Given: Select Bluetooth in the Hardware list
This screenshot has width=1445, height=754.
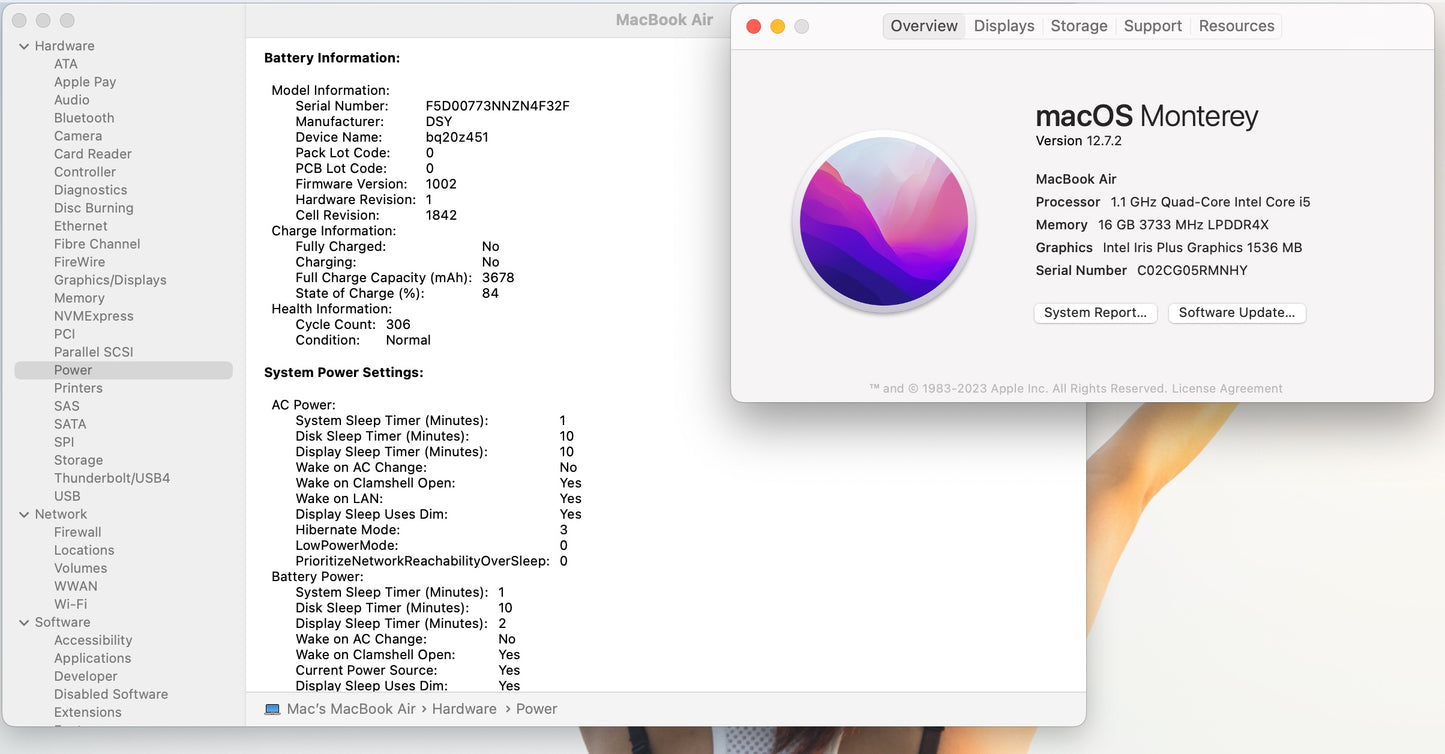Looking at the screenshot, I should pos(84,118).
